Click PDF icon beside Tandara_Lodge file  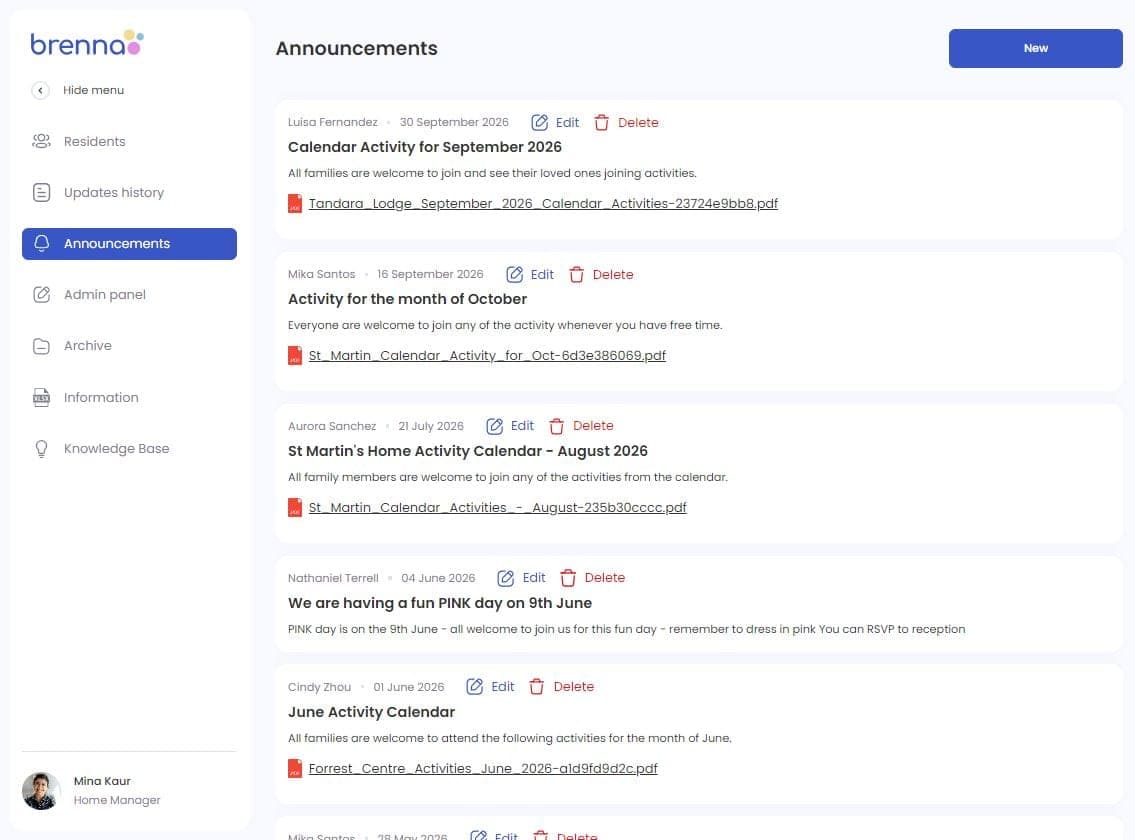[295, 203]
